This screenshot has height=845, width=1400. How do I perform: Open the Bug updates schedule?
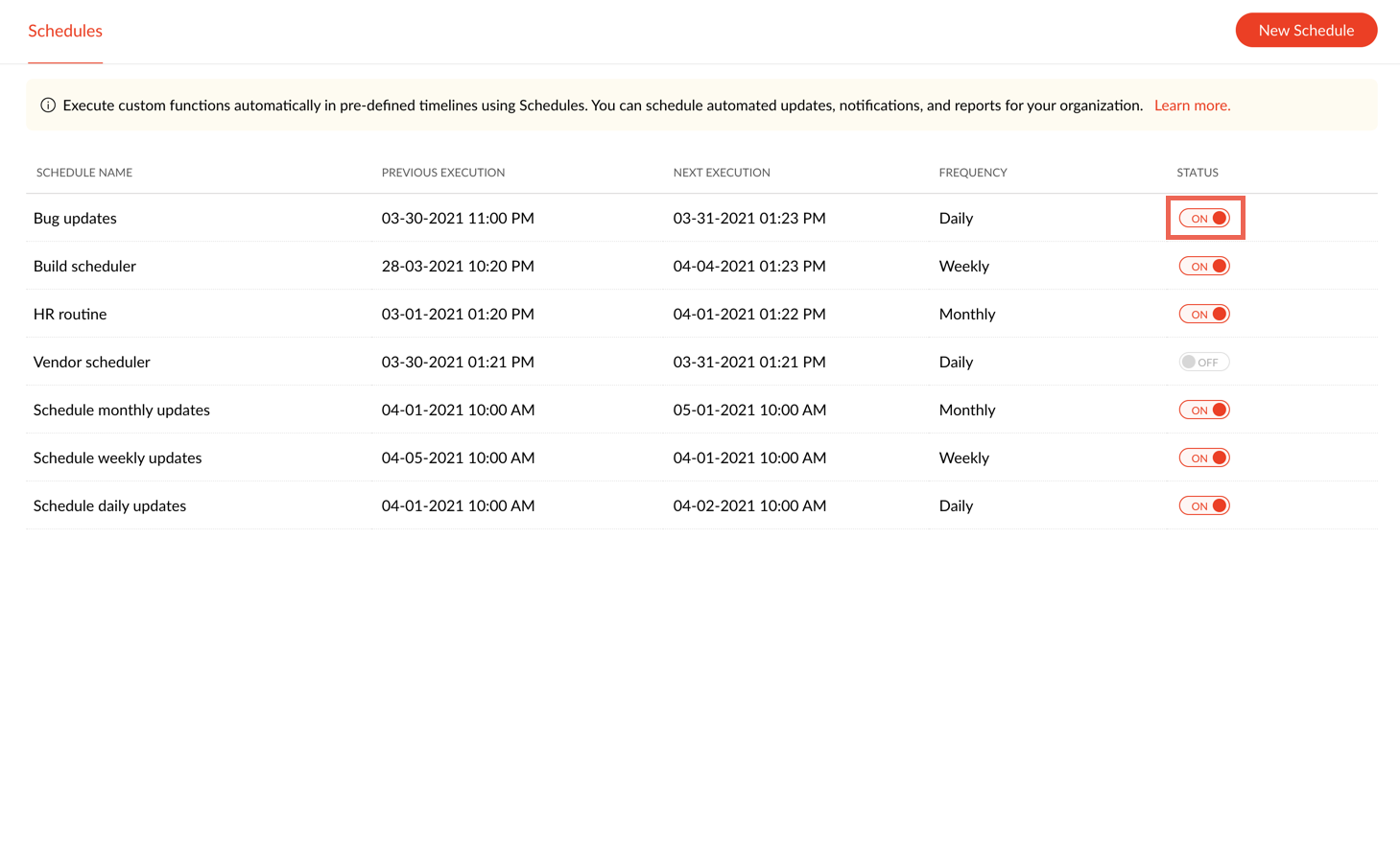coord(75,219)
